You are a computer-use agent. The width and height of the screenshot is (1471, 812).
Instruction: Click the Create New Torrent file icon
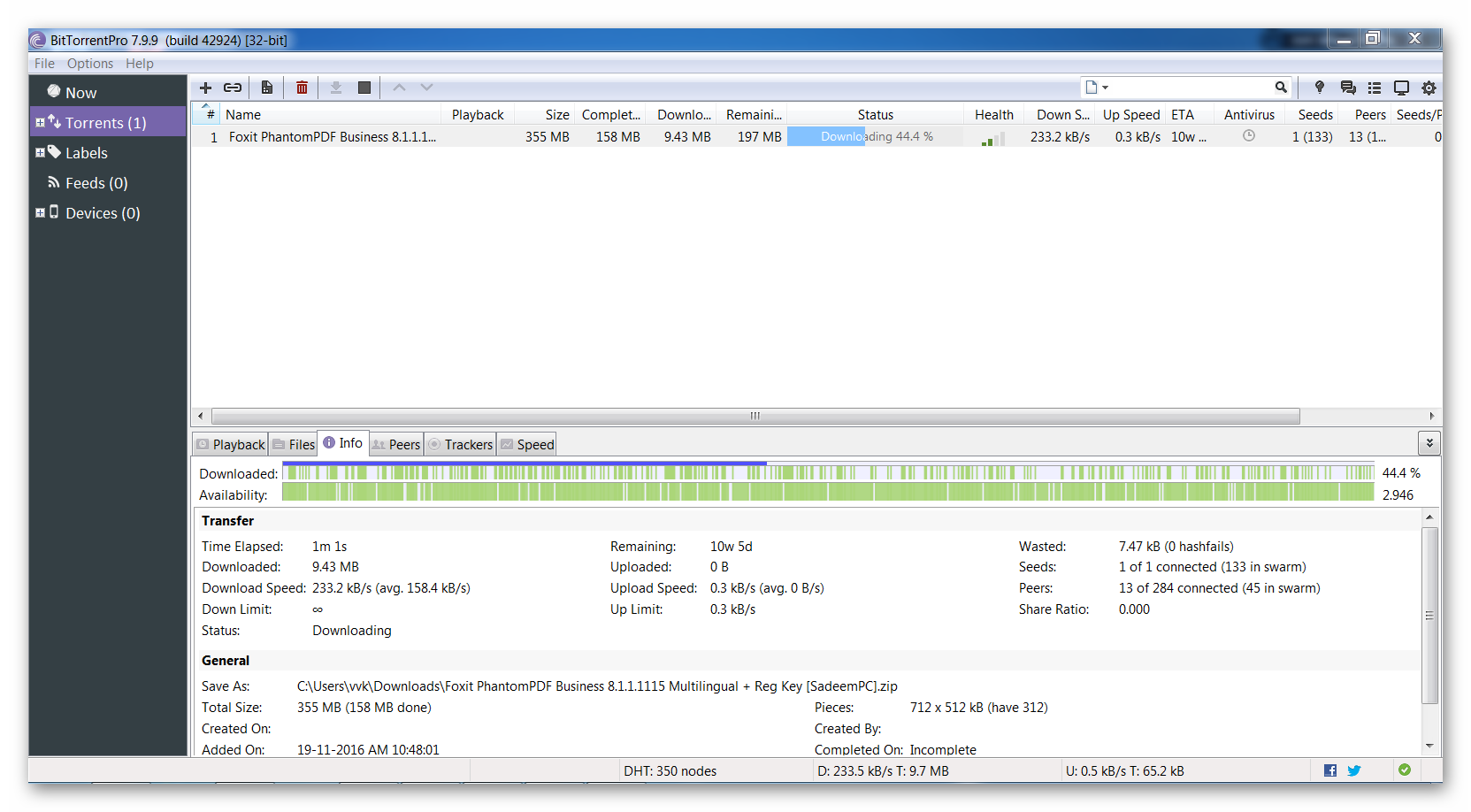click(x=266, y=88)
